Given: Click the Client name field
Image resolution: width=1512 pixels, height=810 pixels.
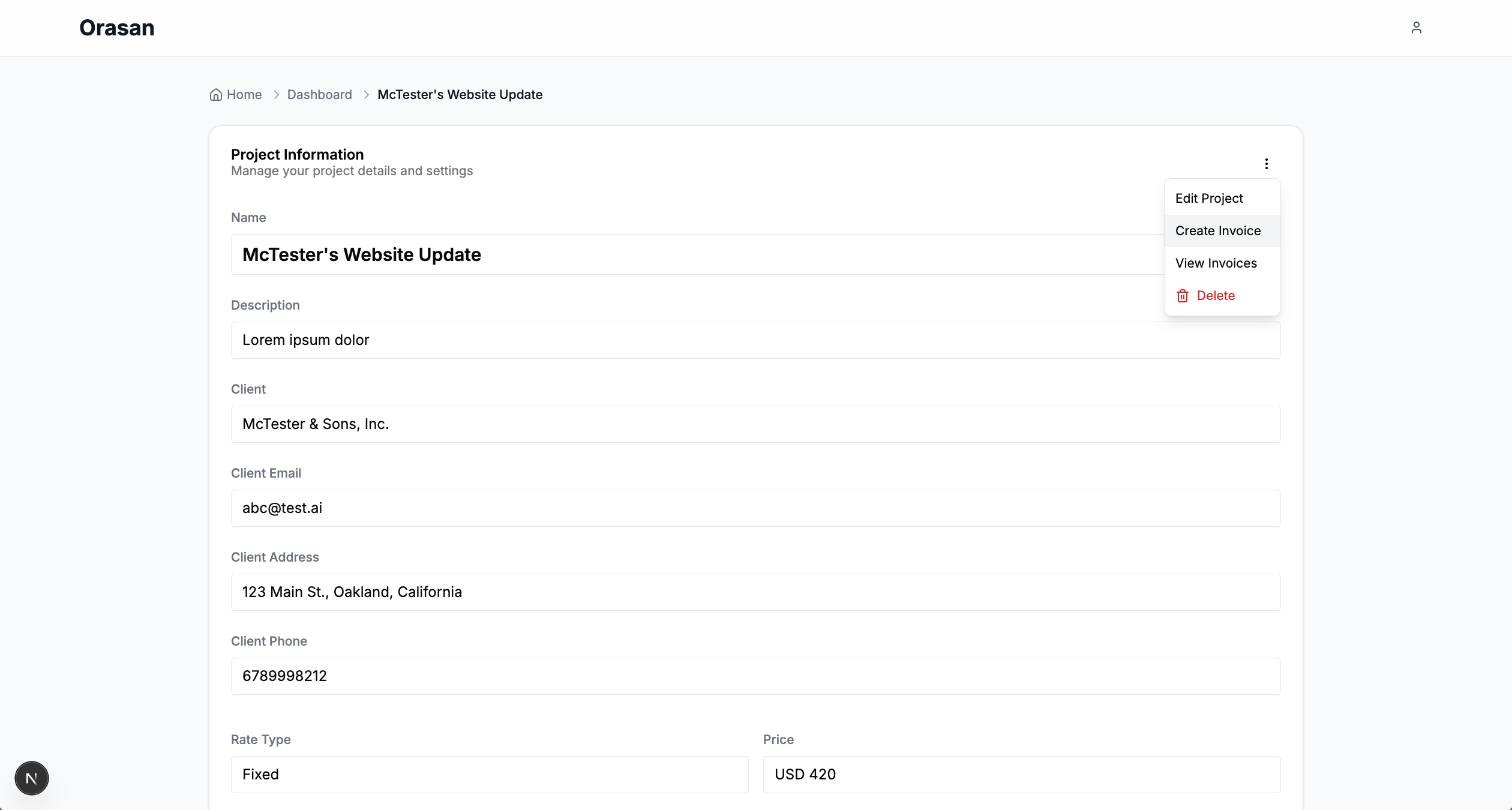Looking at the screenshot, I should (755, 424).
